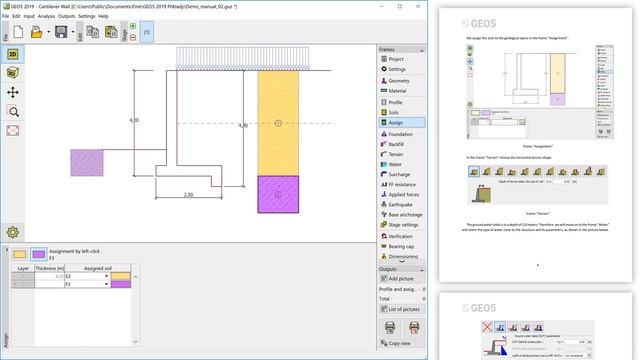Click the fit-to-window view icon

click(13, 131)
